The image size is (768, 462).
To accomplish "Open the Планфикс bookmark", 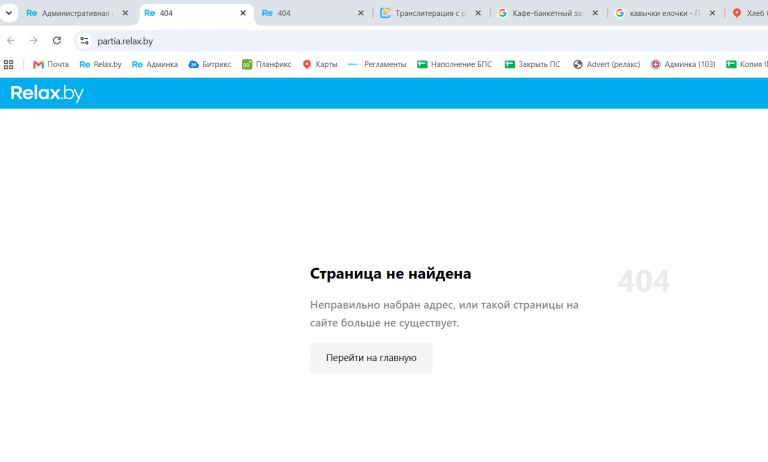I will [x=266, y=64].
